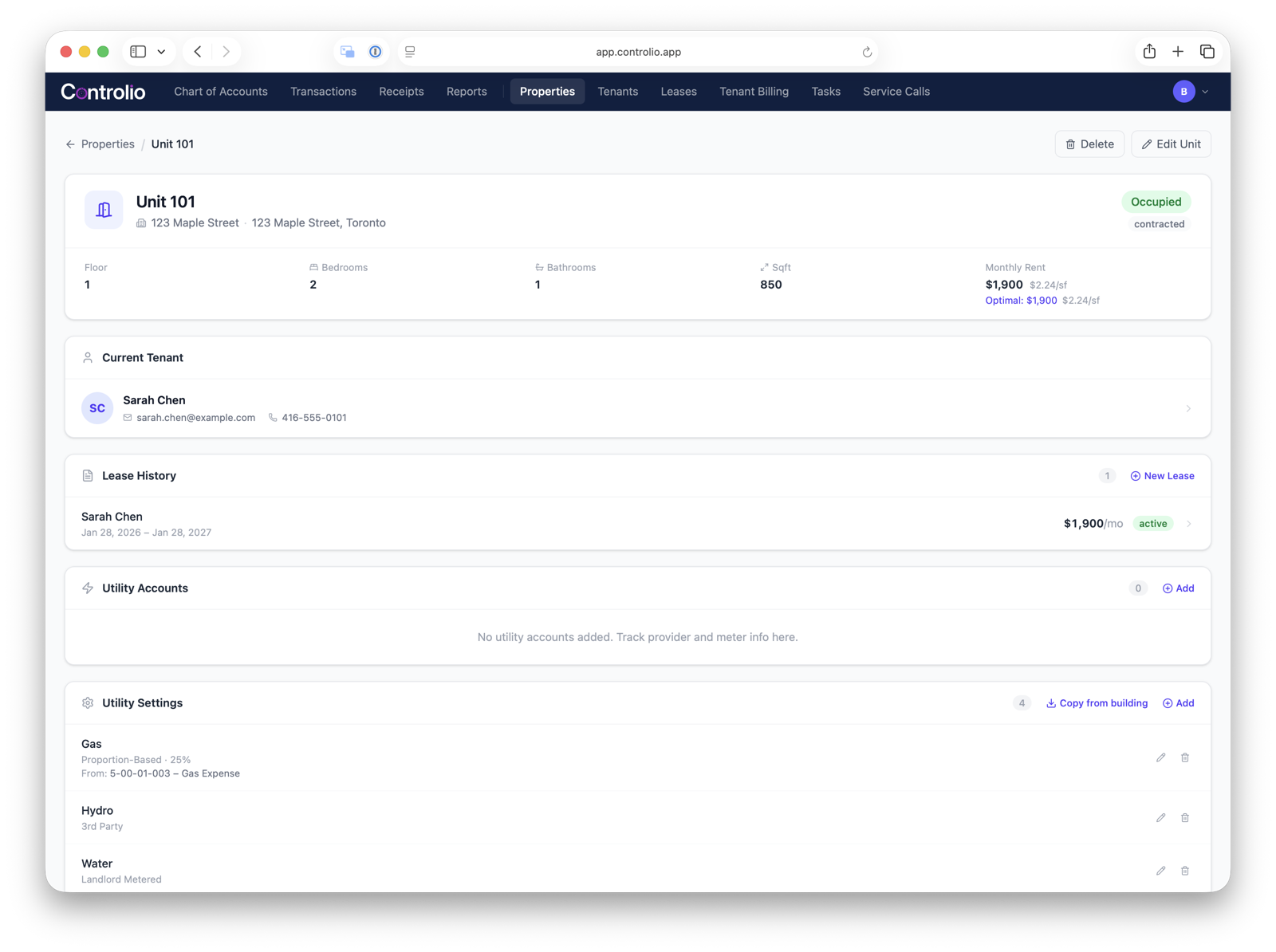
Task: Click the Unit 101 door icon
Action: (104, 210)
